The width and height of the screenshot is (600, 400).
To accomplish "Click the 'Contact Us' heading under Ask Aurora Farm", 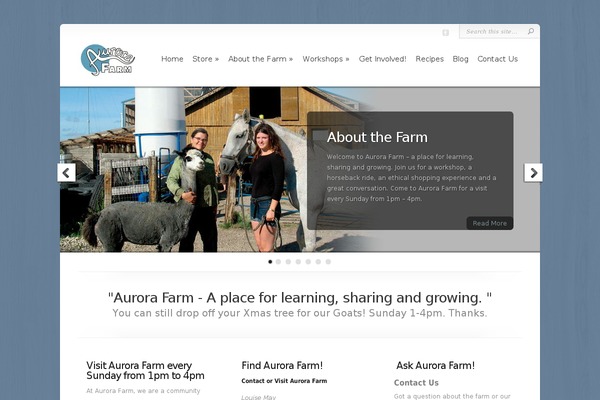I will coord(416,383).
